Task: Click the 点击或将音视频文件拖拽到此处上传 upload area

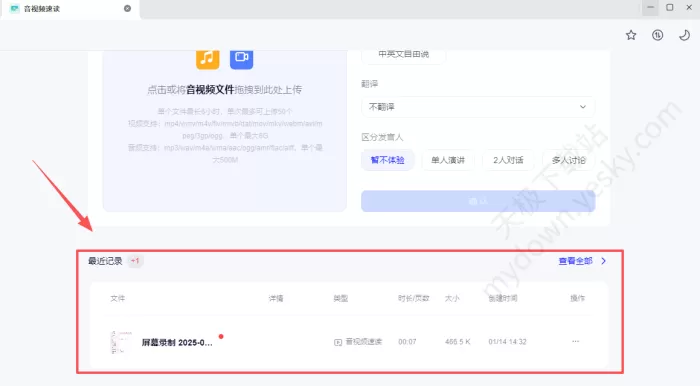Action: click(225, 131)
